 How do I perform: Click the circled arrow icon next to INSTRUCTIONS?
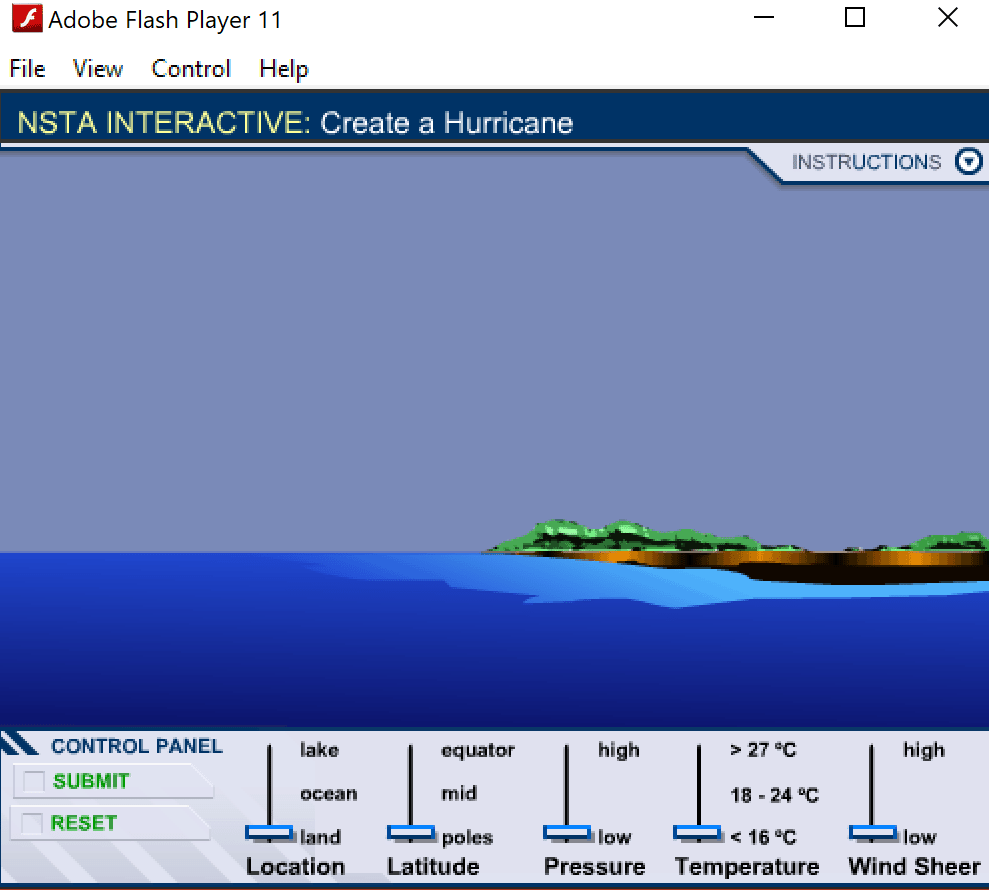click(x=968, y=162)
